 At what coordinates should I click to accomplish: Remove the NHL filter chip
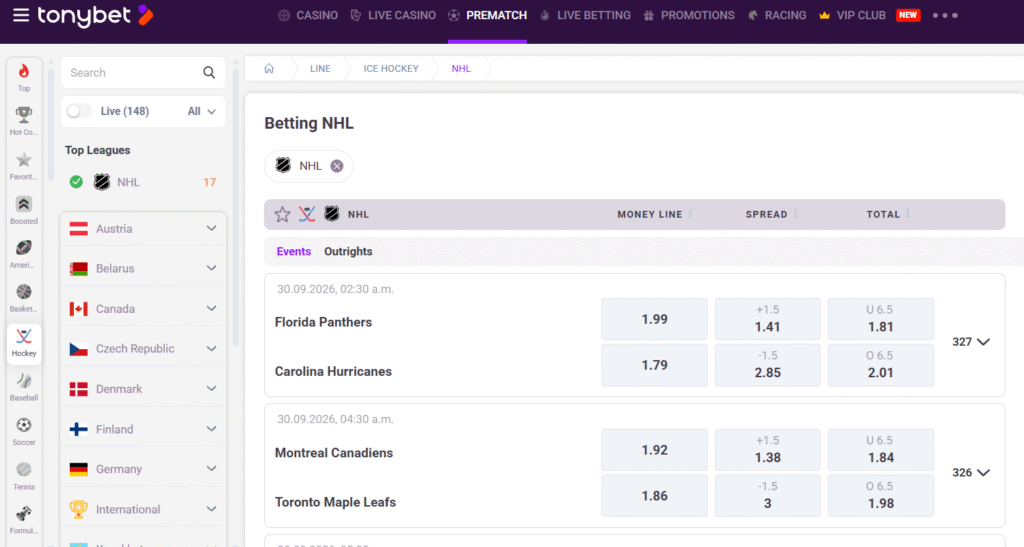[337, 166]
